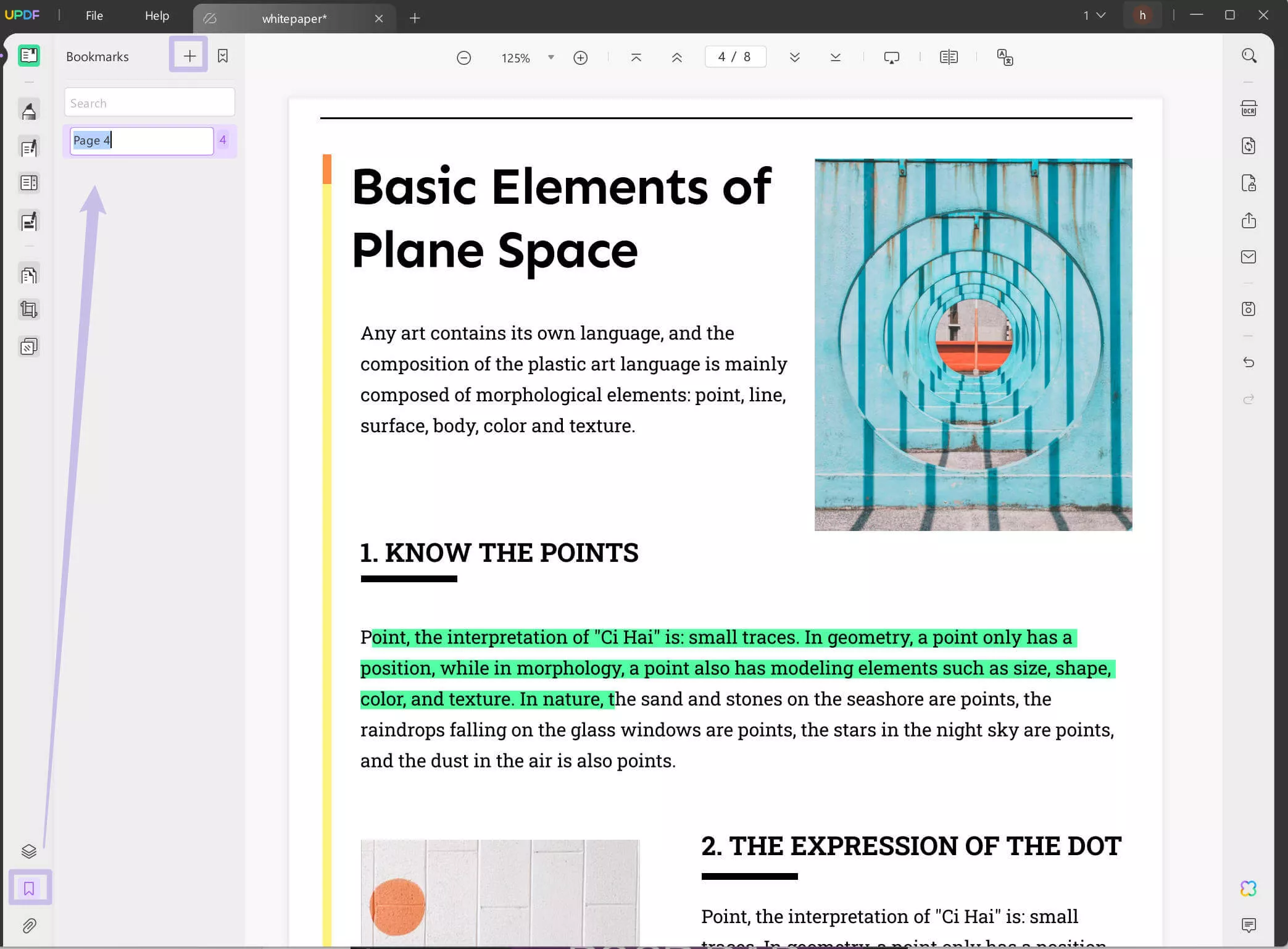Zoom out with the minus circle
The width and height of the screenshot is (1288, 949).
463,58
